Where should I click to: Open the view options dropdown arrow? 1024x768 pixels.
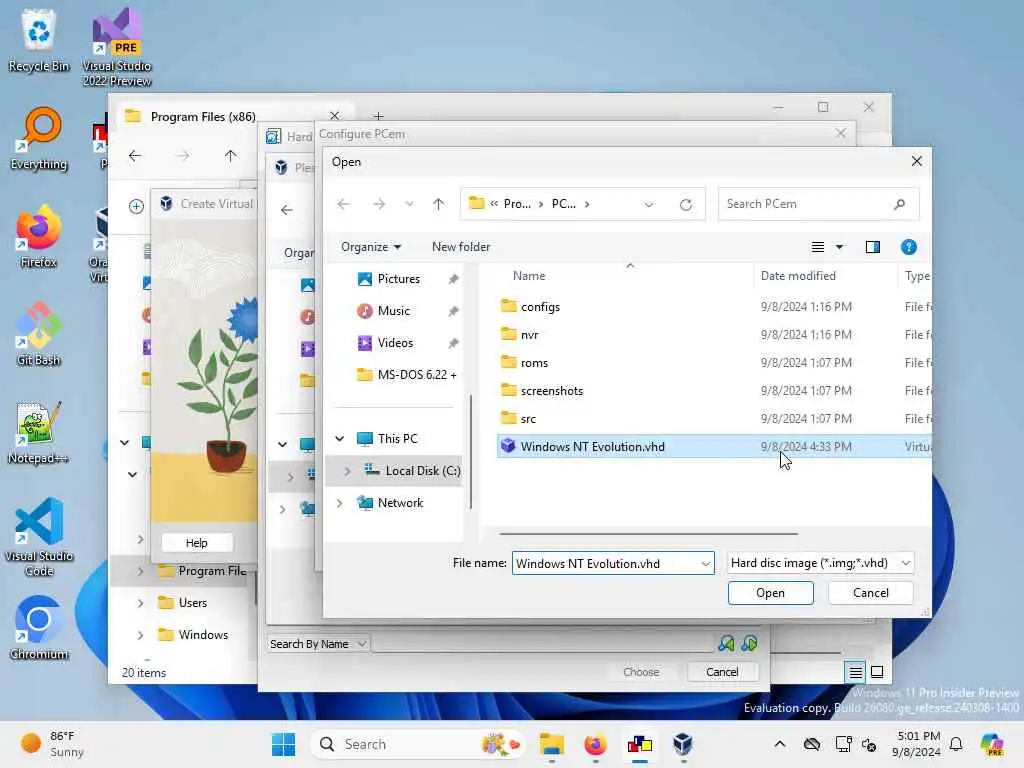pyautogui.click(x=840, y=247)
